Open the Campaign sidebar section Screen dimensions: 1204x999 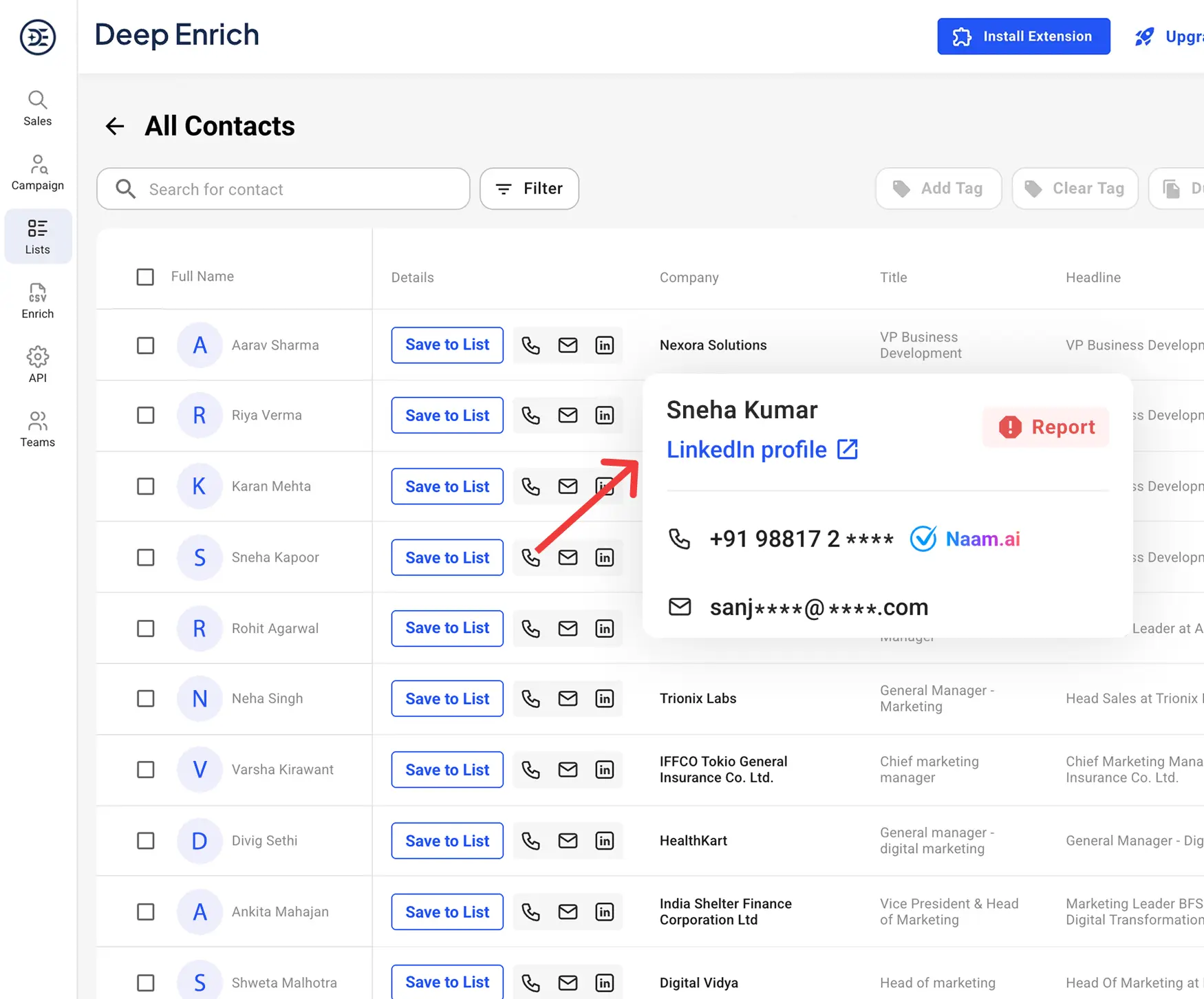(38, 173)
